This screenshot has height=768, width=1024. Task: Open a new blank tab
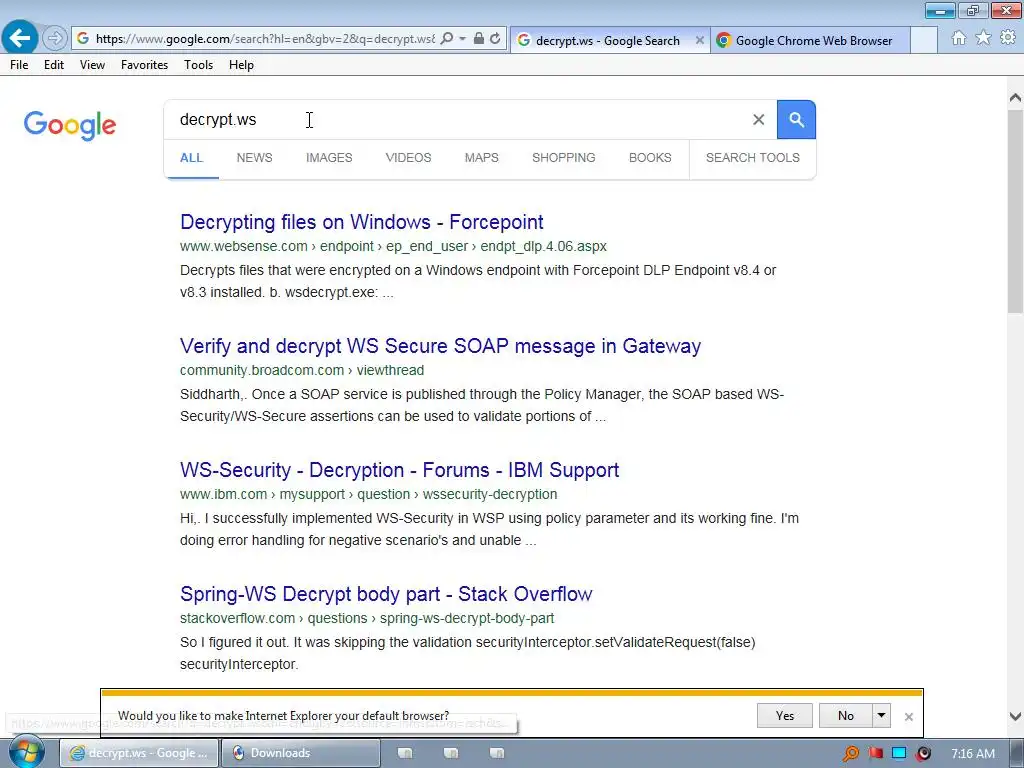923,40
